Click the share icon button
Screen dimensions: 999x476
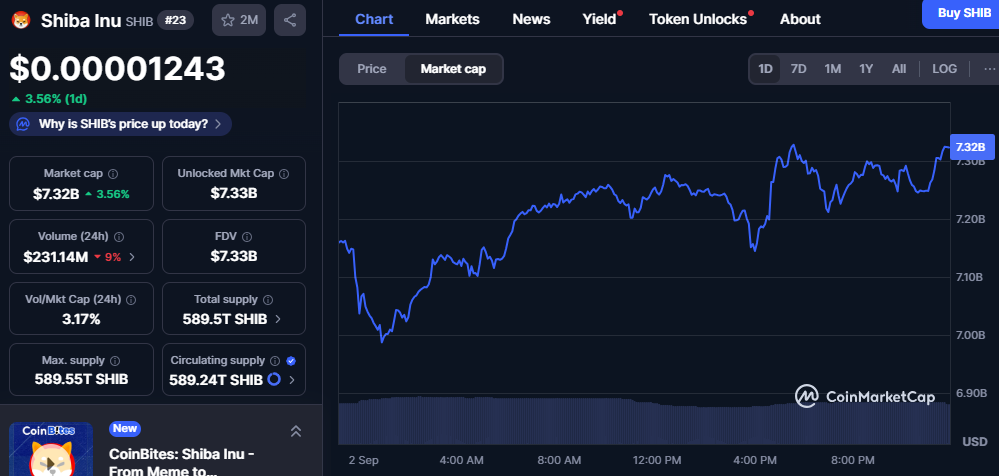(289, 19)
